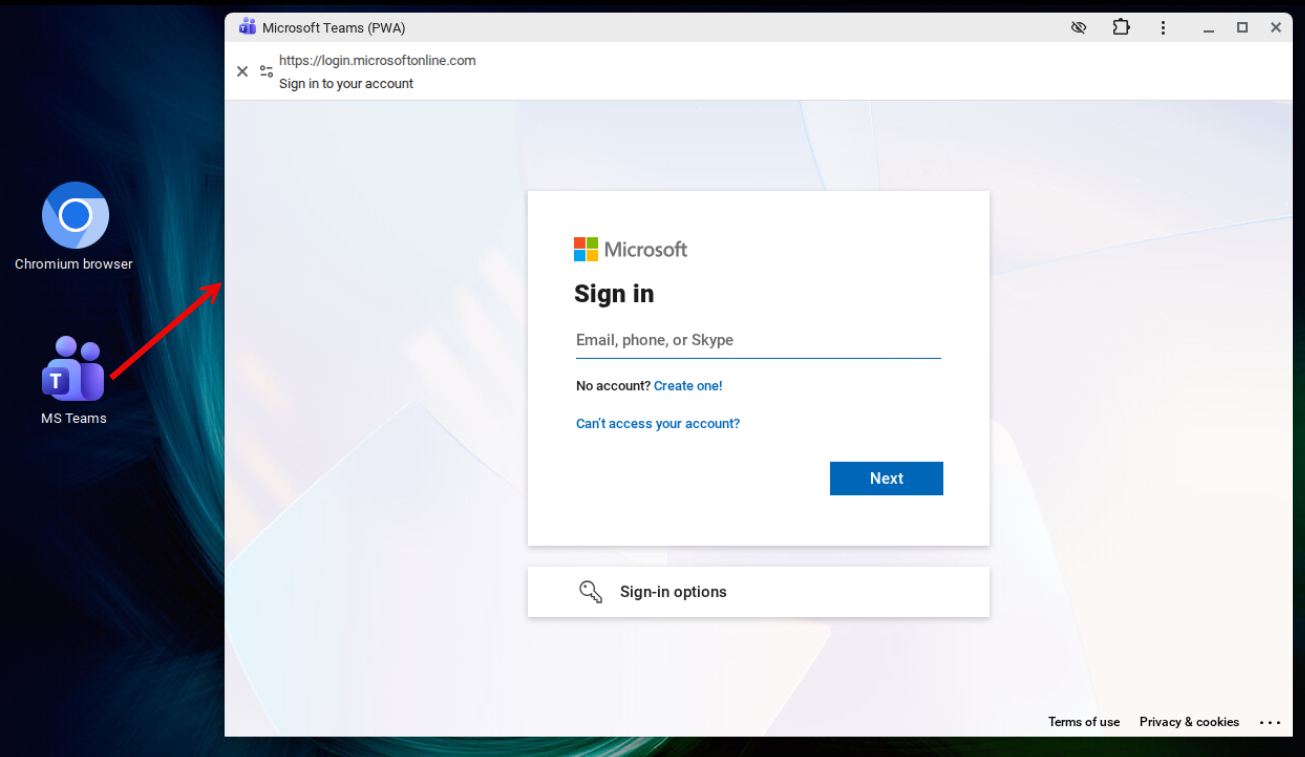Open the Terms of use link

click(1084, 722)
